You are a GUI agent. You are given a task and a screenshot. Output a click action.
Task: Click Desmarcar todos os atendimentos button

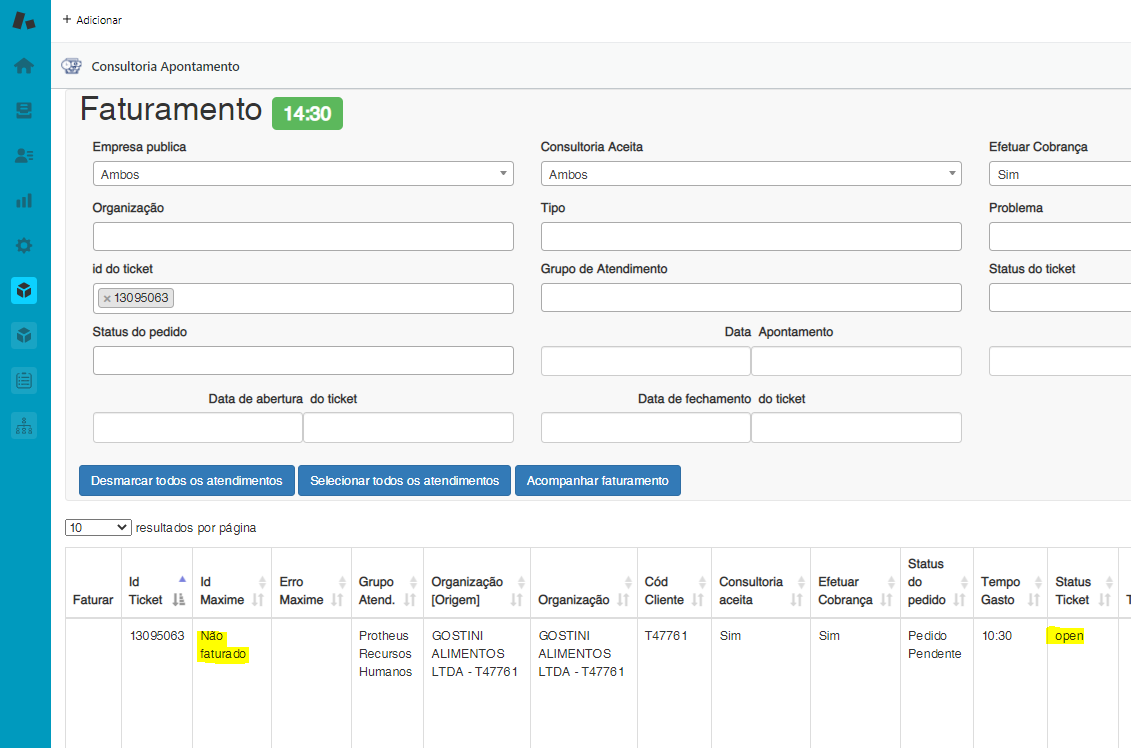point(187,481)
